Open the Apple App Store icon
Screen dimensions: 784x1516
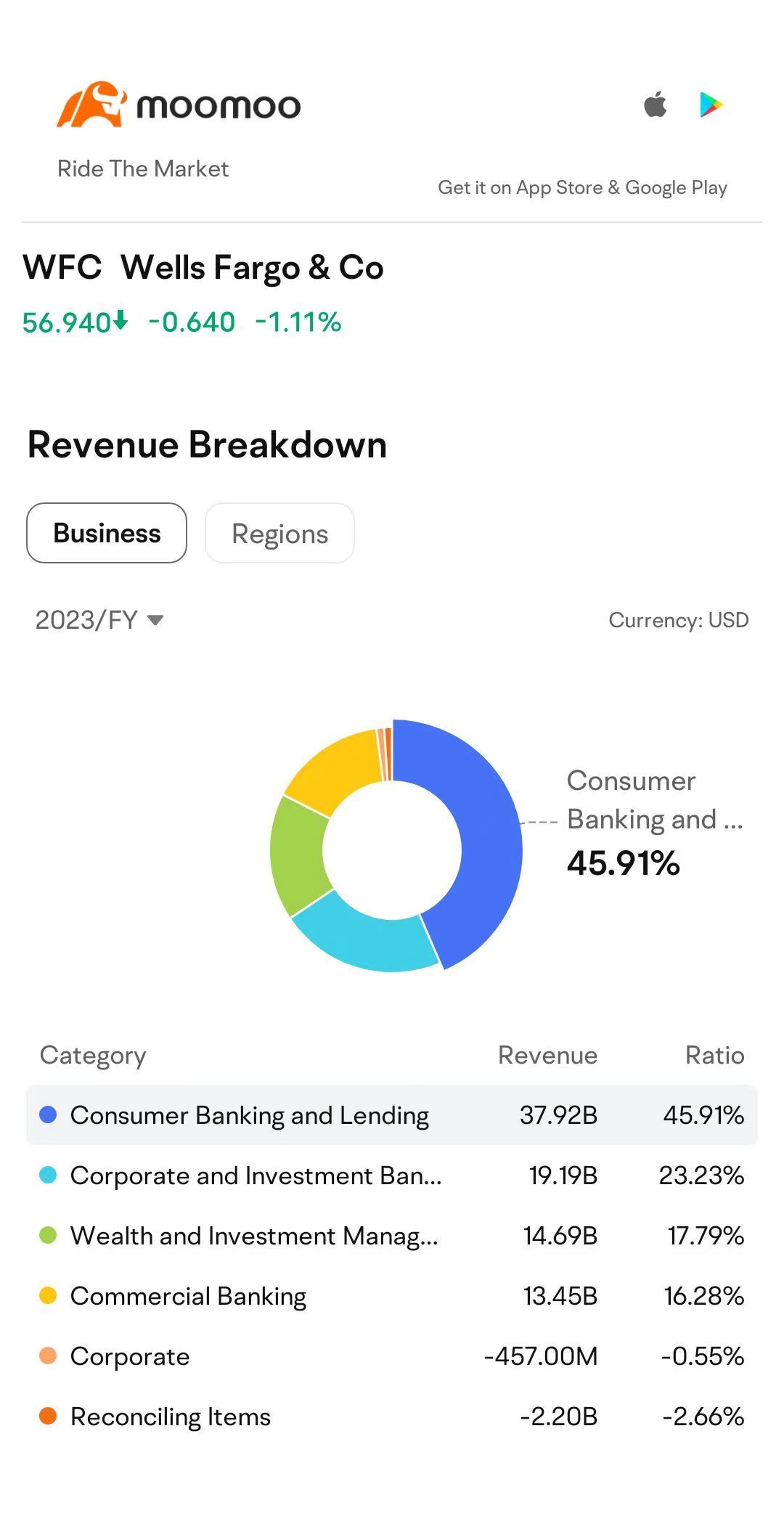coord(656,105)
